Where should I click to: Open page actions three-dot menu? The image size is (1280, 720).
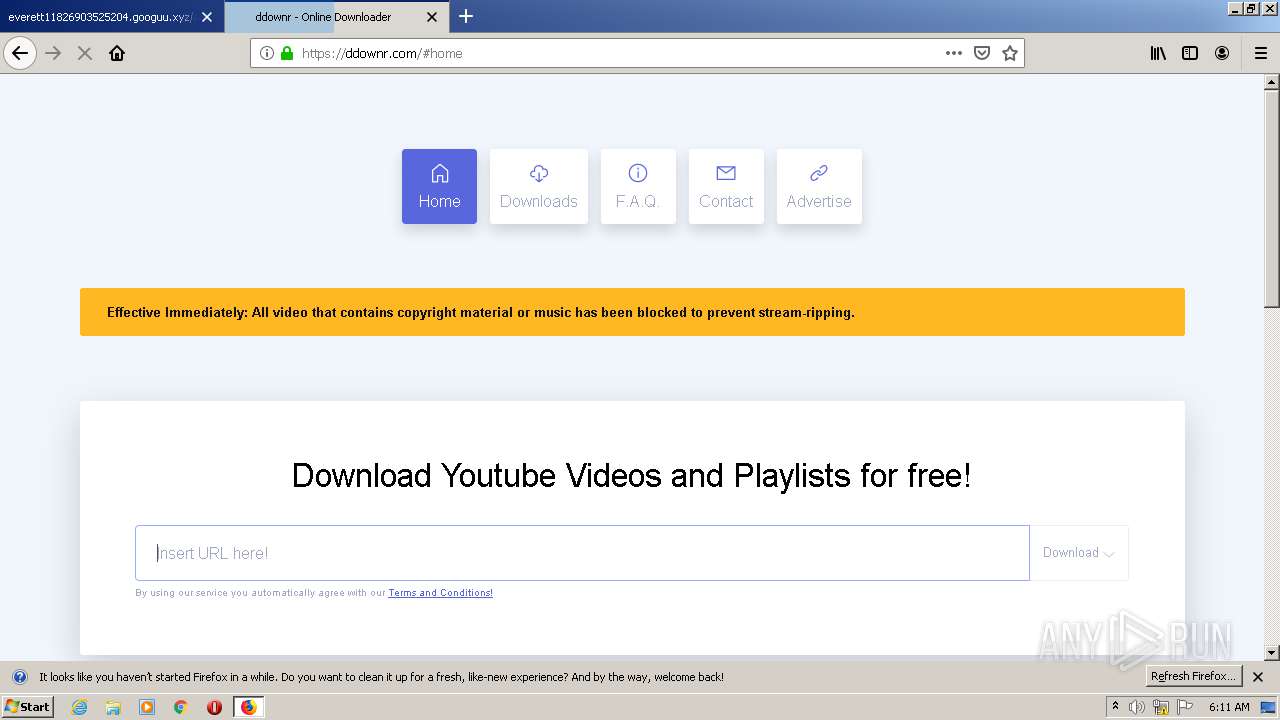[x=954, y=53]
